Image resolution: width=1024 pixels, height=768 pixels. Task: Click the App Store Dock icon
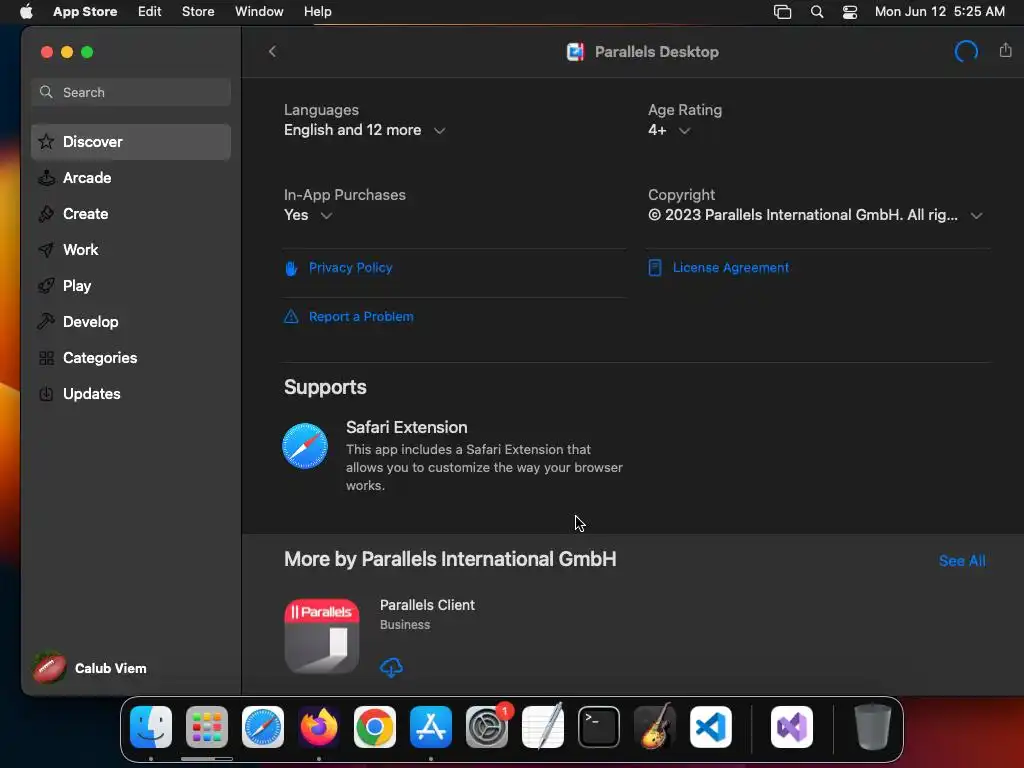tap(431, 727)
